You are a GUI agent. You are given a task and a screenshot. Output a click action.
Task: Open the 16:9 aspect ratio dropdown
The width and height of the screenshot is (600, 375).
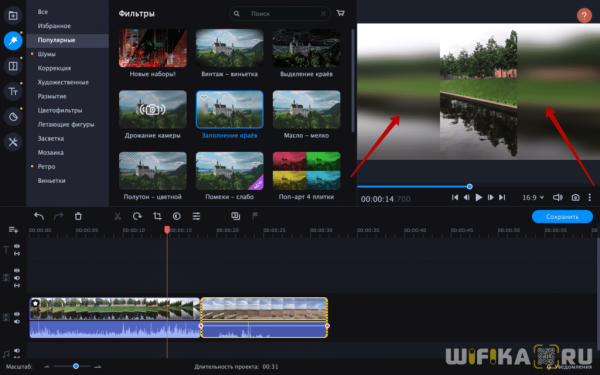[533, 197]
